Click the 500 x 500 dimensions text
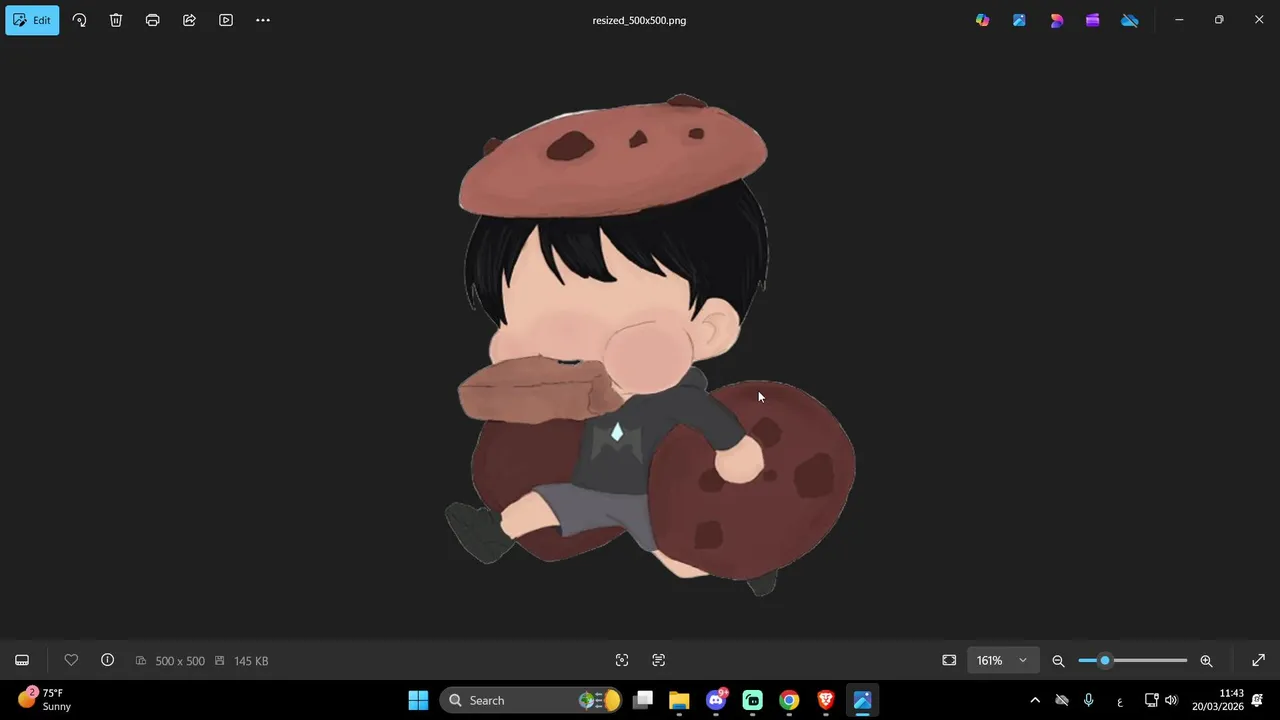The image size is (1280, 720). (180, 661)
